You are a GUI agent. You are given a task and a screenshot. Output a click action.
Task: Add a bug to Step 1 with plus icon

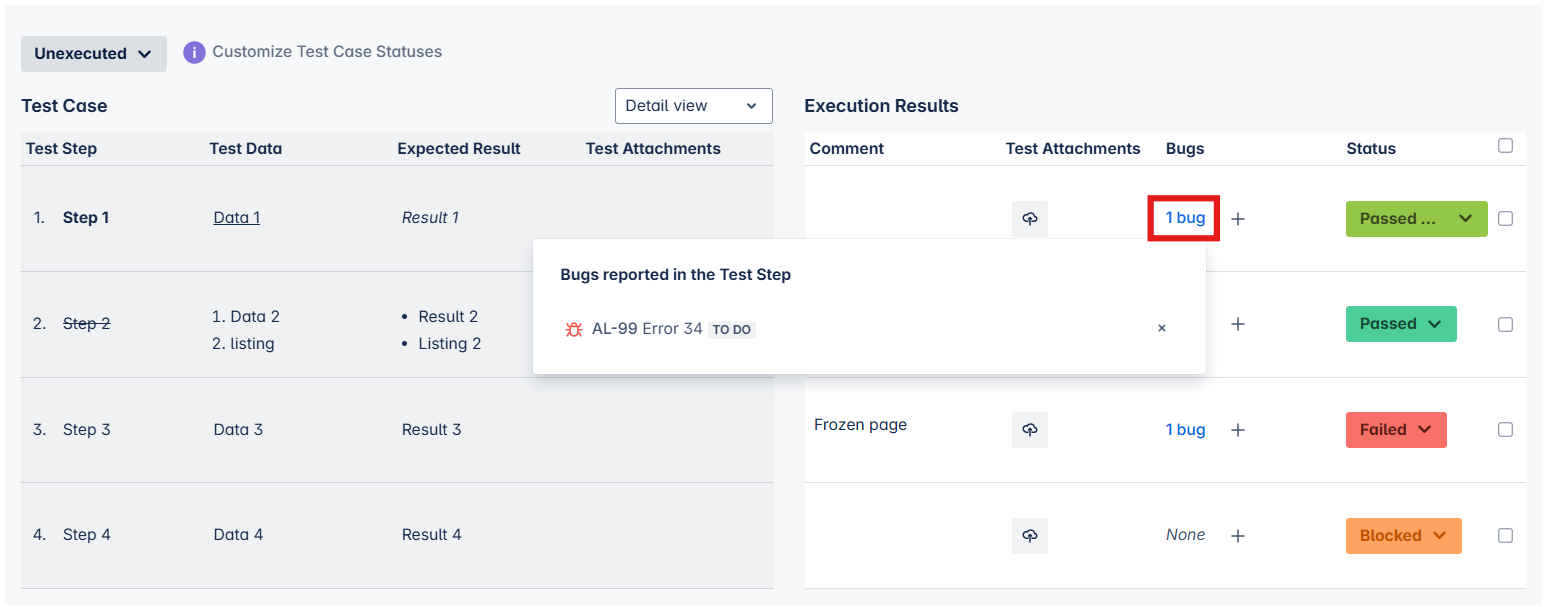[1238, 219]
